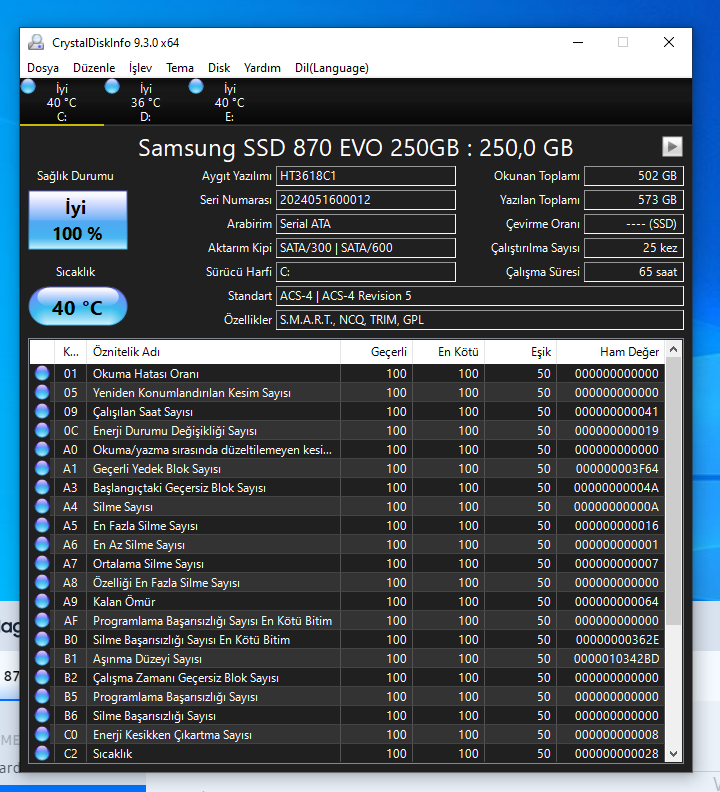Click the Standart field ACS-4 Revision 5

point(479,296)
